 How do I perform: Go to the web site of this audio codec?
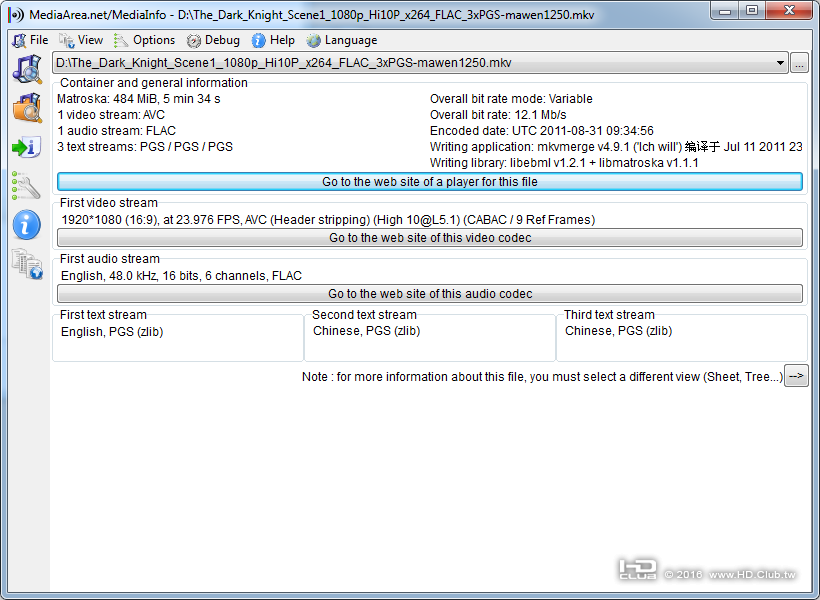click(429, 293)
